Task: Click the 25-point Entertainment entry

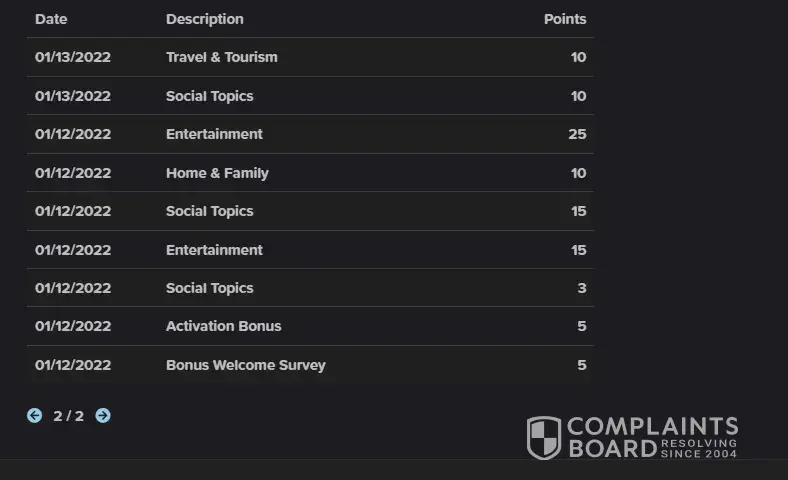Action: pos(214,134)
